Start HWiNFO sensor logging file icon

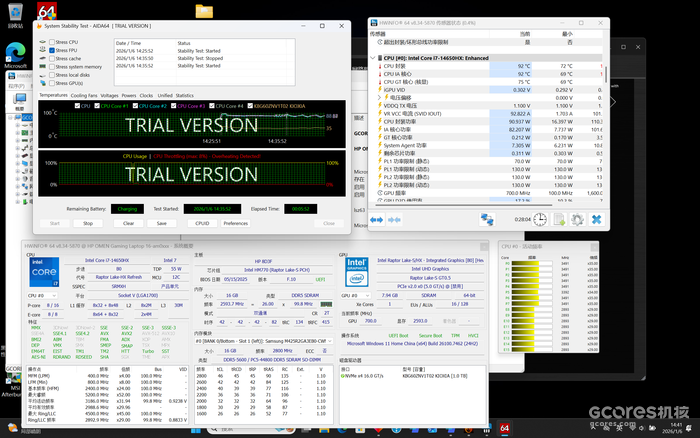pos(559,219)
